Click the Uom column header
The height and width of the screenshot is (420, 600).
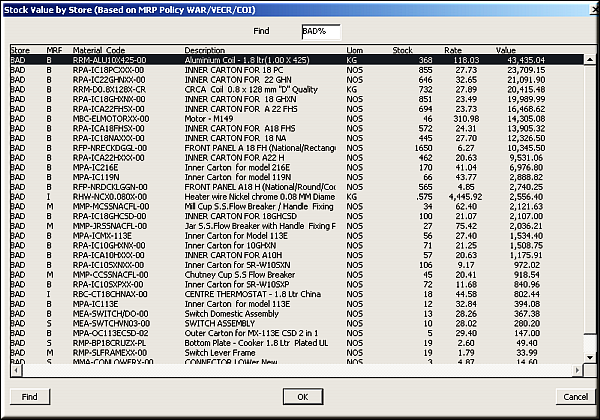point(354,50)
